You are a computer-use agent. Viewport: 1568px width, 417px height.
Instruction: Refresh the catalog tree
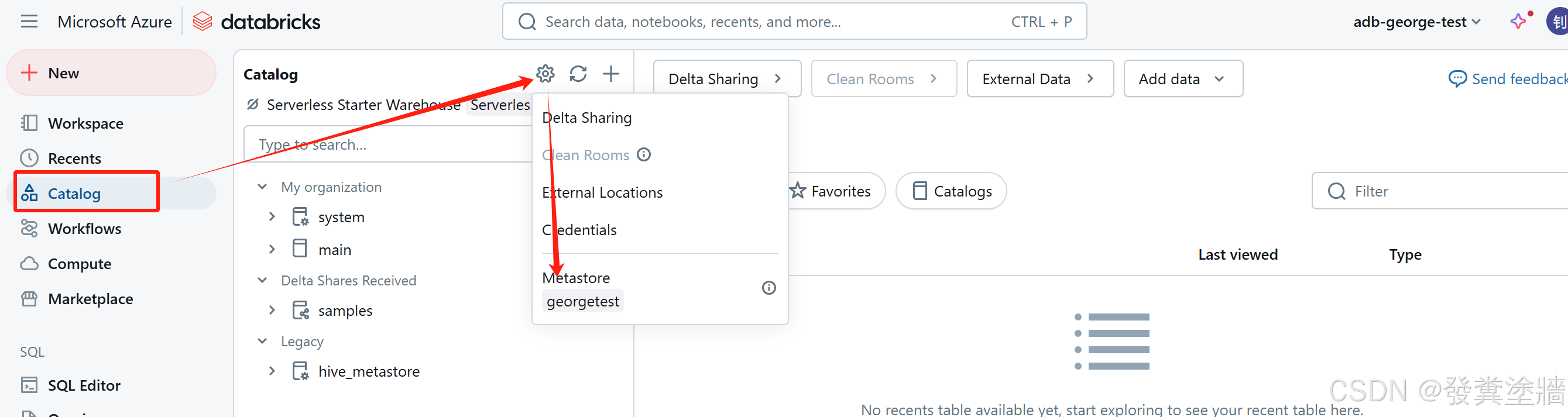(x=578, y=74)
